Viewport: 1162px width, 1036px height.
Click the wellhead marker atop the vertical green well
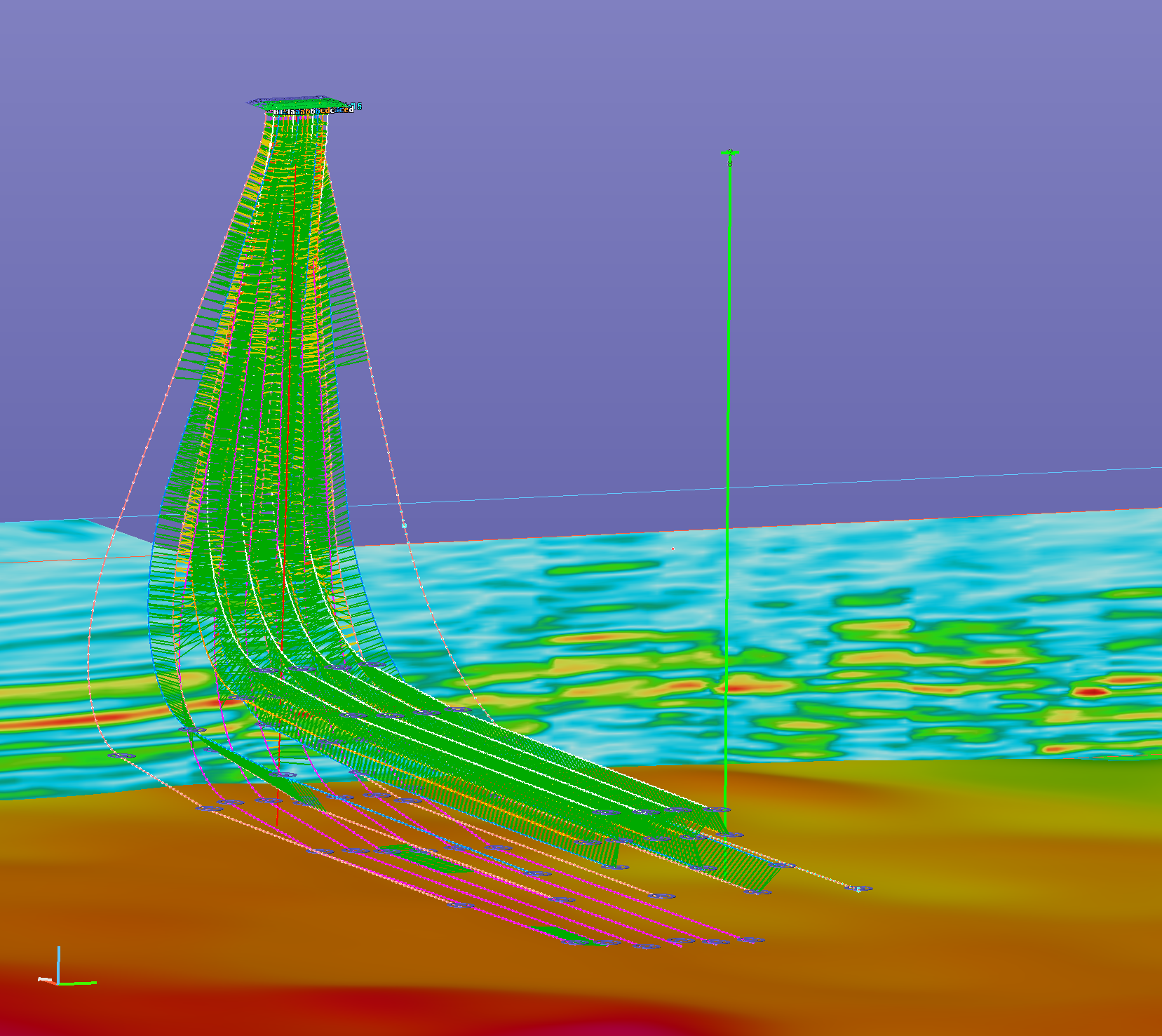pyautogui.click(x=730, y=151)
